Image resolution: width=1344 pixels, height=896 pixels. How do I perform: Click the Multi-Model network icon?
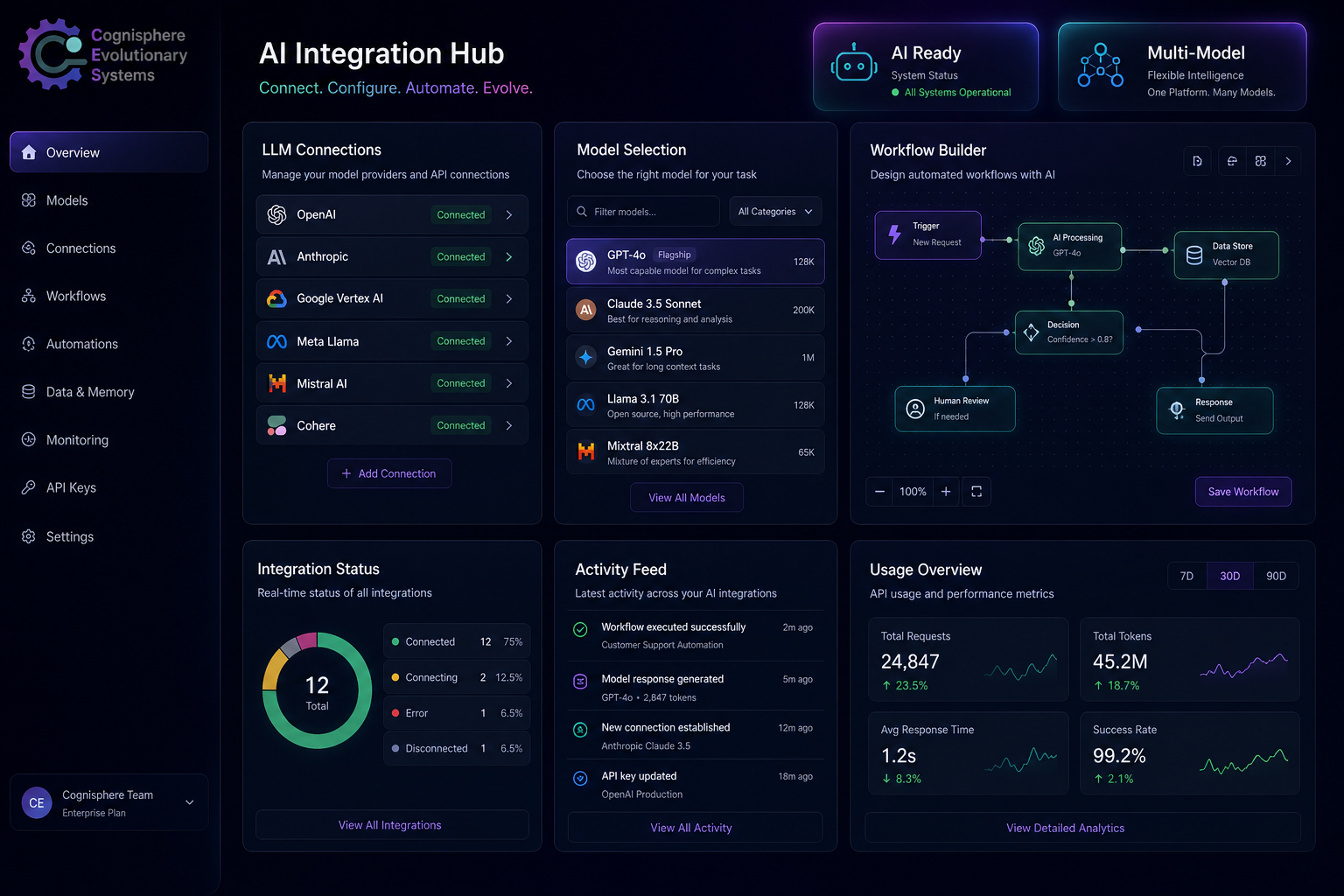coord(1101,66)
